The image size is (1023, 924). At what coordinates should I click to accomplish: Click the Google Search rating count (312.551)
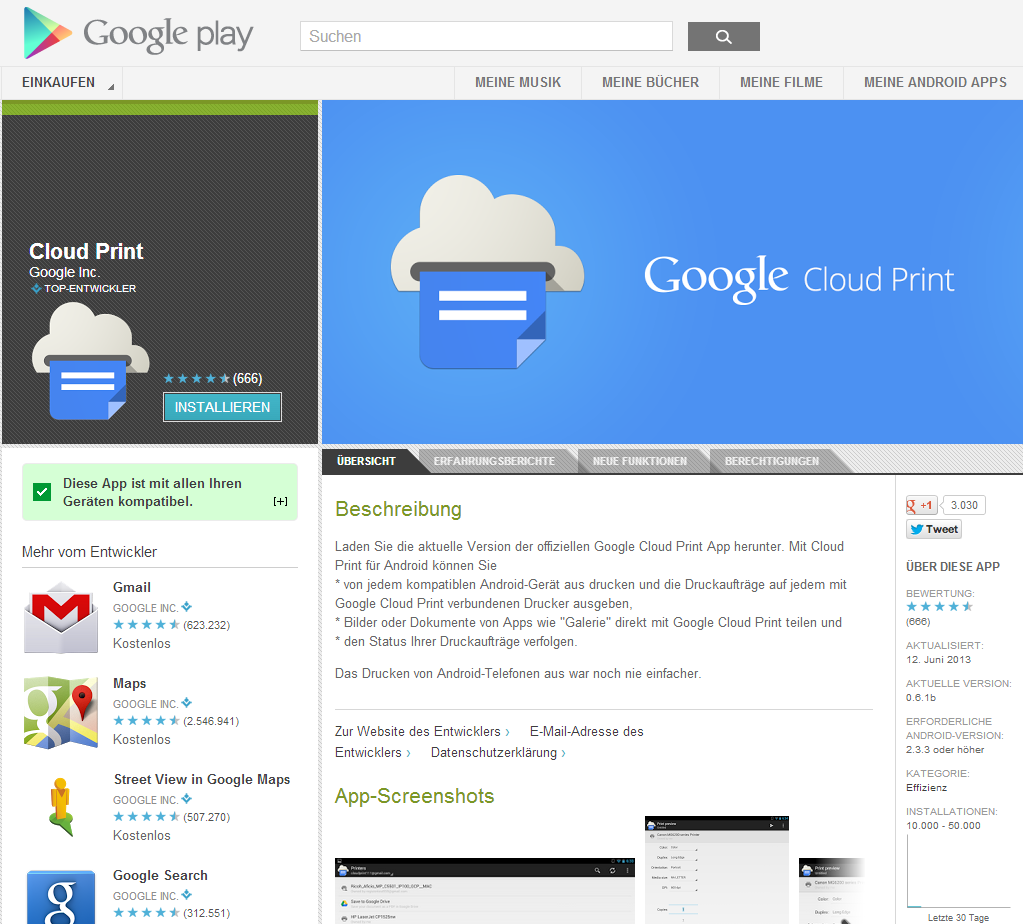coord(207,913)
